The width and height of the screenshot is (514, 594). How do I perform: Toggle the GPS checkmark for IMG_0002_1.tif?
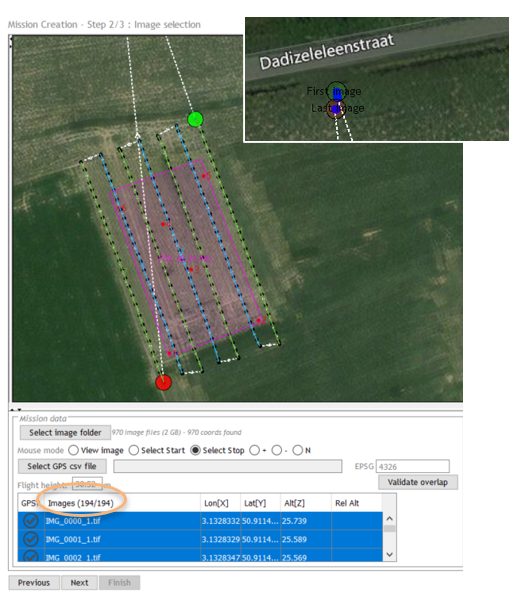31,556
